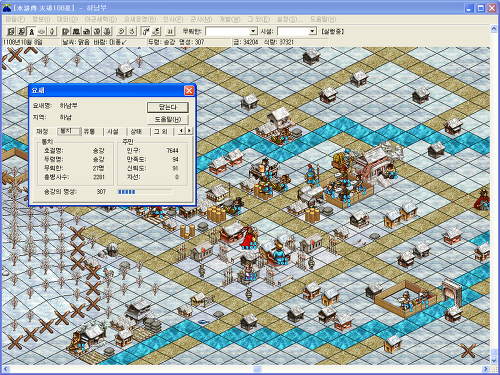Open the 무뢰한 dropdown in the toolbar
Image resolution: width=500 pixels, height=375 pixels.
tap(253, 31)
